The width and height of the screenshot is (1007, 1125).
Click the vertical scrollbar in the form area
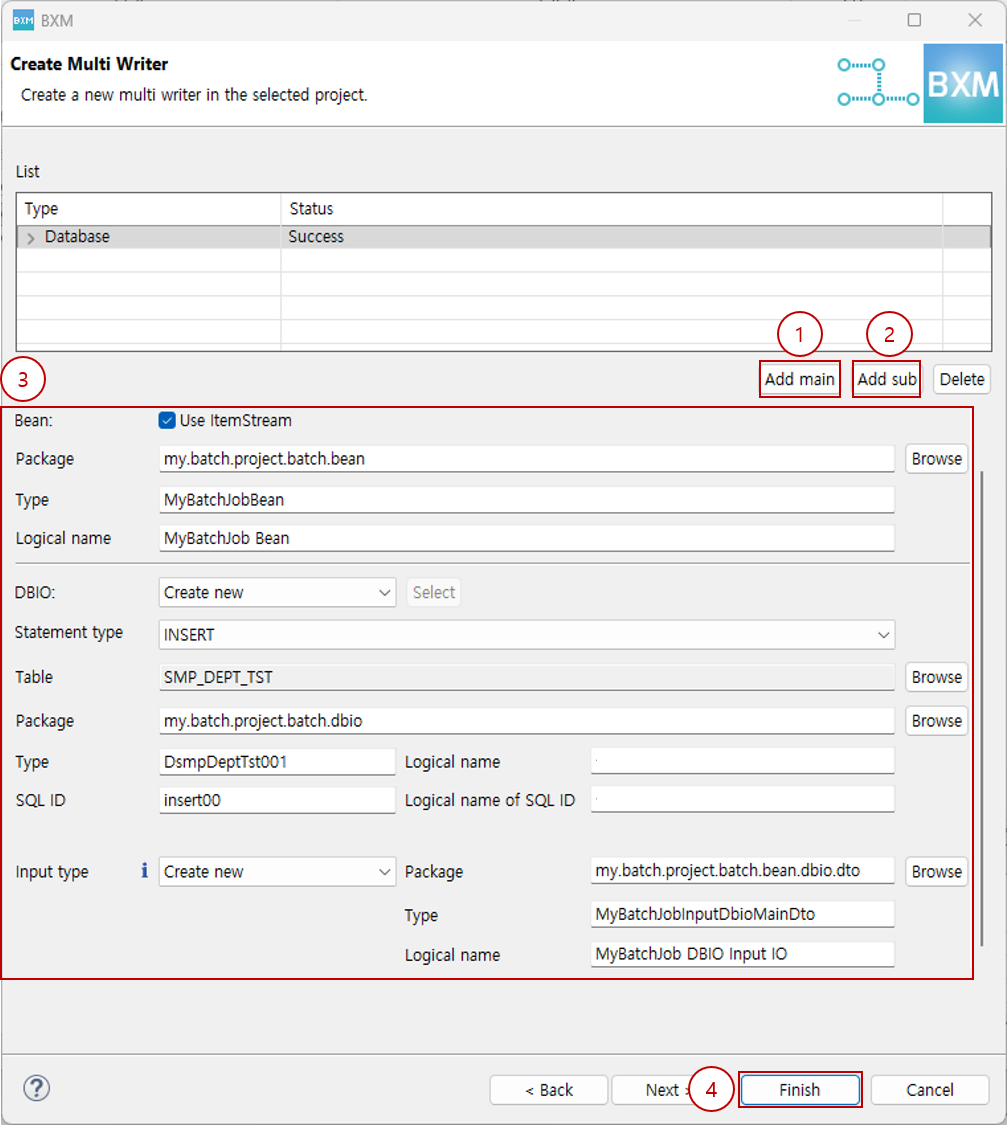[x=983, y=700]
